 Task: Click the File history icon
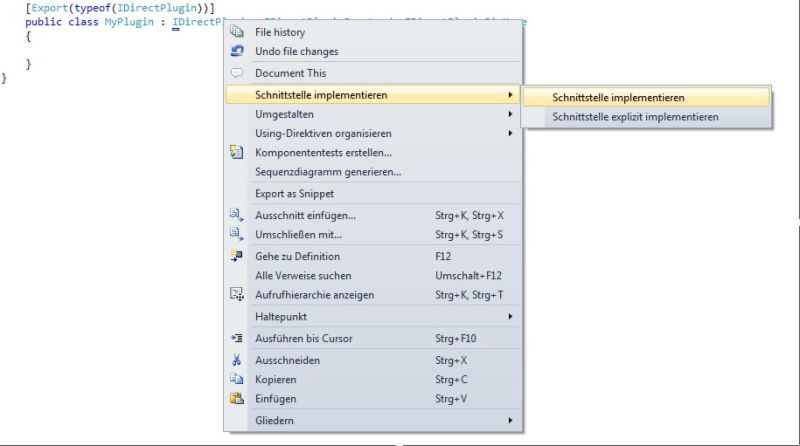(x=237, y=32)
